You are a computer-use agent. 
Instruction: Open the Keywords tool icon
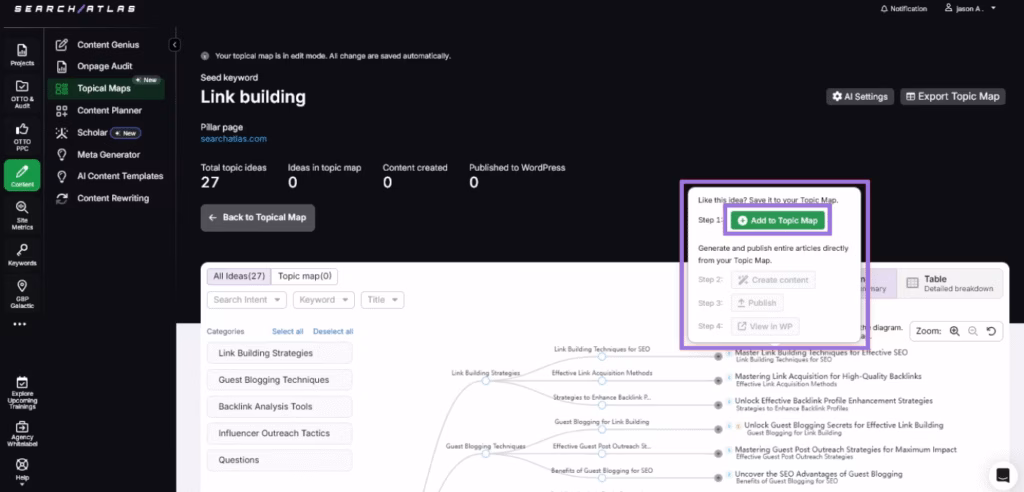click(22, 254)
